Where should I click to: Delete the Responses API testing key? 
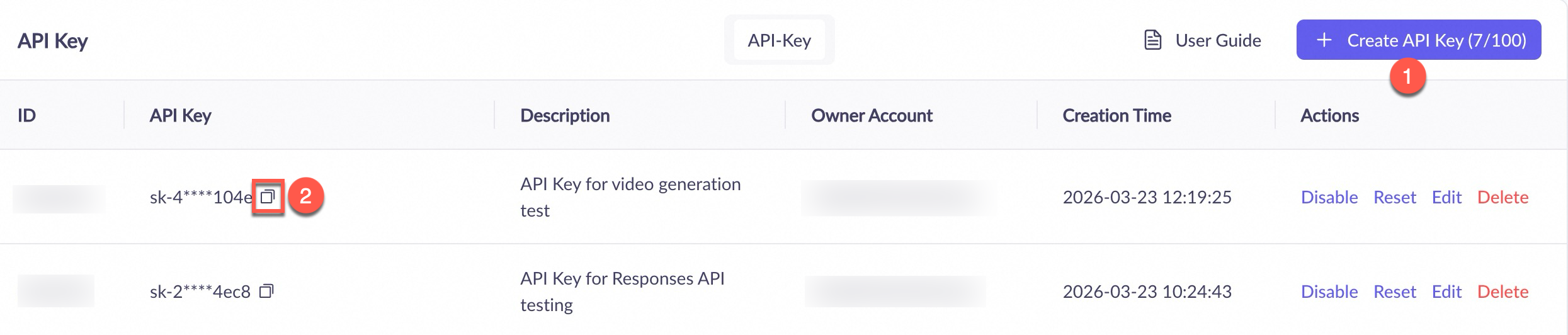pyautogui.click(x=1503, y=292)
